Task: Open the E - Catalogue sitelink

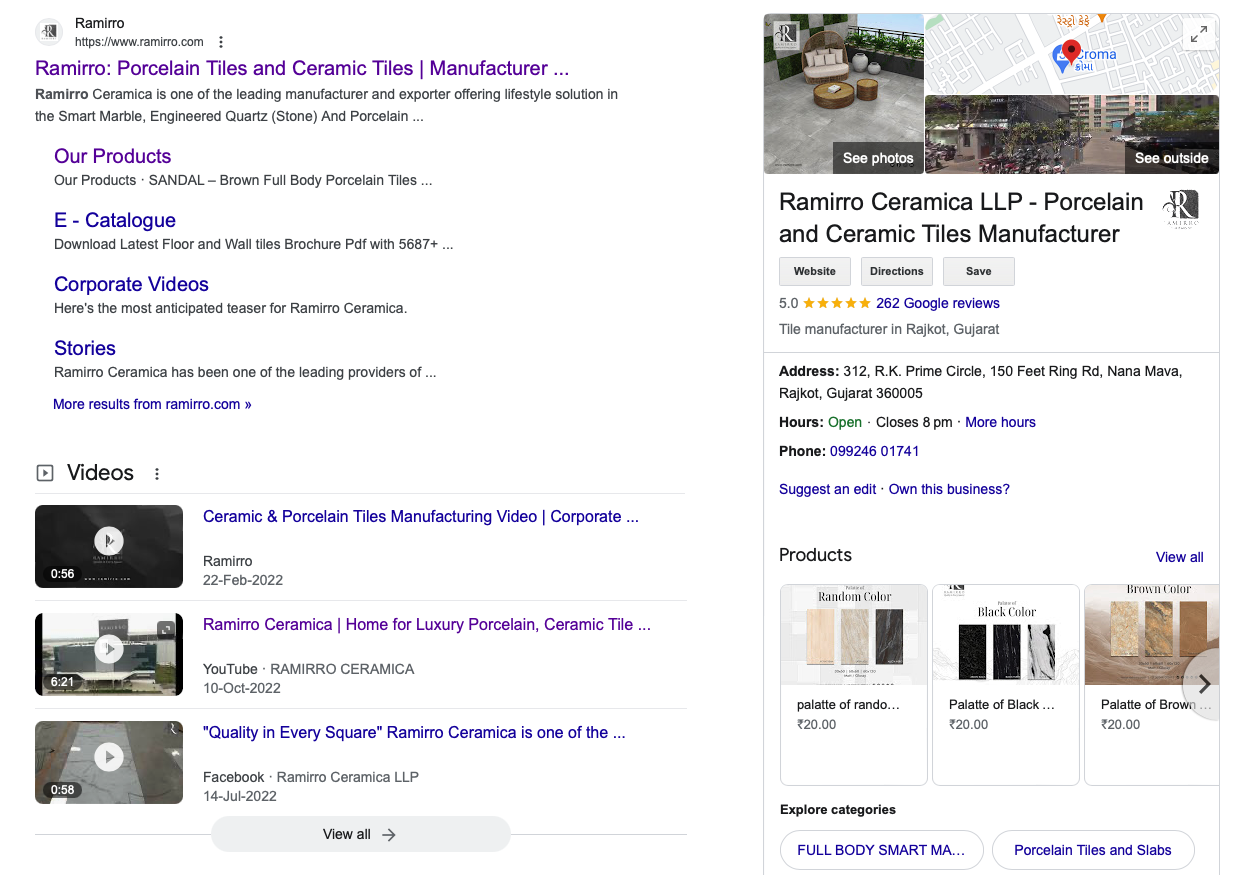Action: click(115, 220)
